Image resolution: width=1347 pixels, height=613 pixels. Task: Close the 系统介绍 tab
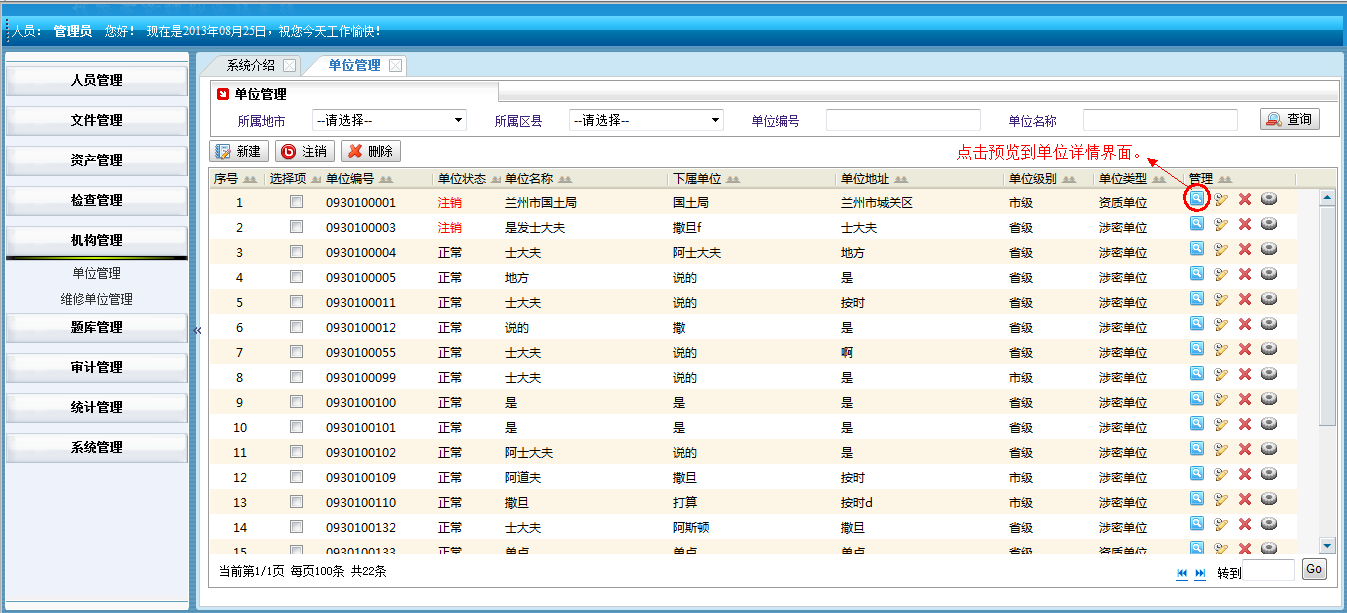[x=289, y=66]
